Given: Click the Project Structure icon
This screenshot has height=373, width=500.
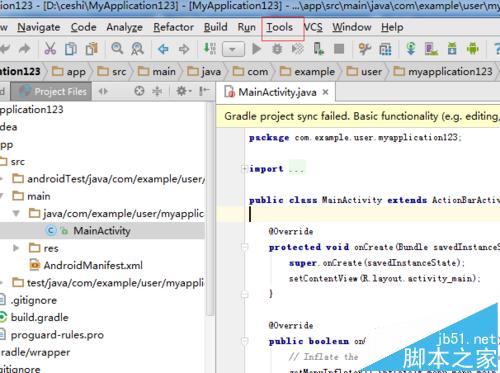Looking at the screenshot, I should [x=385, y=49].
